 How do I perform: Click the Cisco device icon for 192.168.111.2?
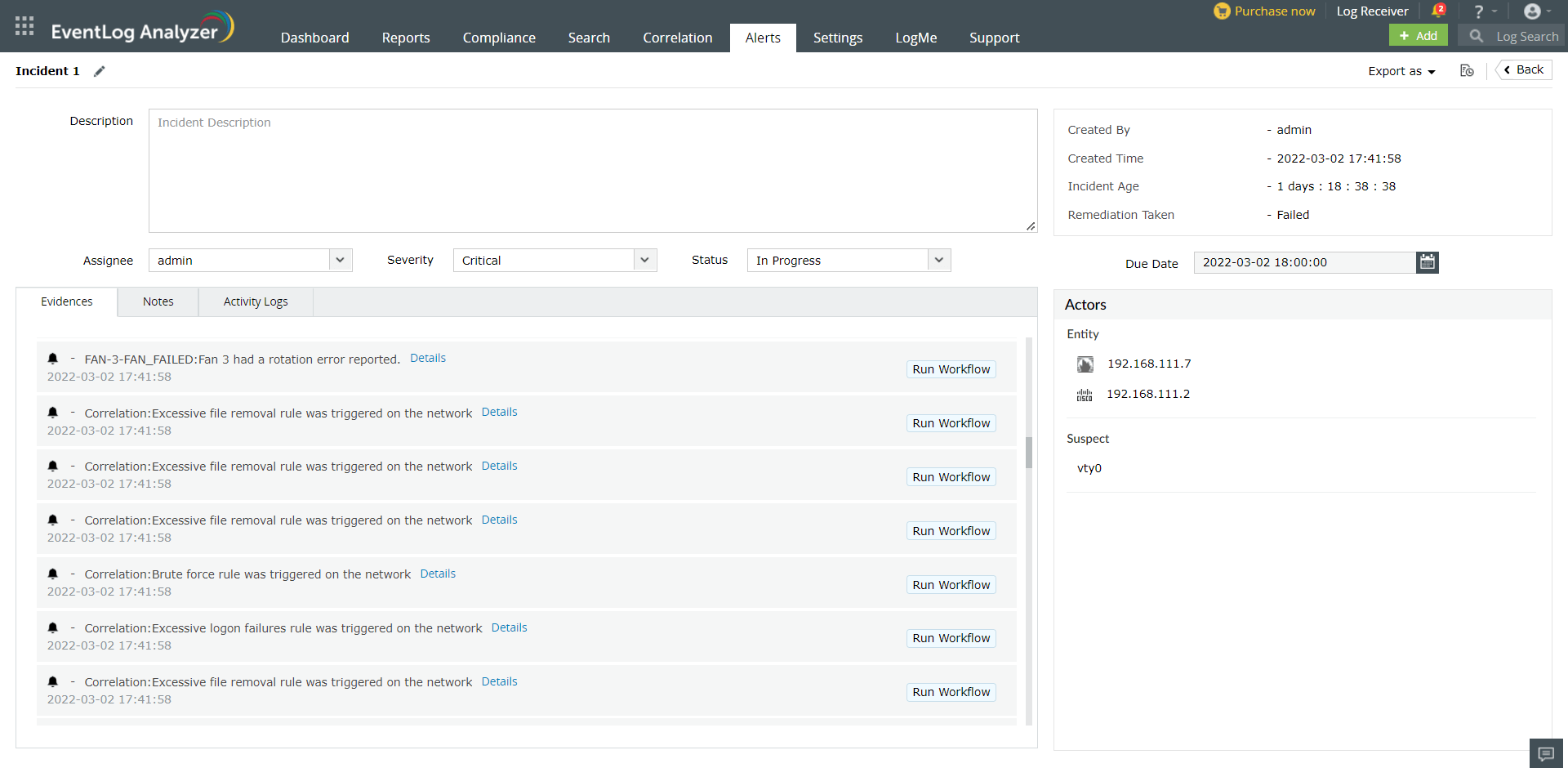[x=1085, y=394]
